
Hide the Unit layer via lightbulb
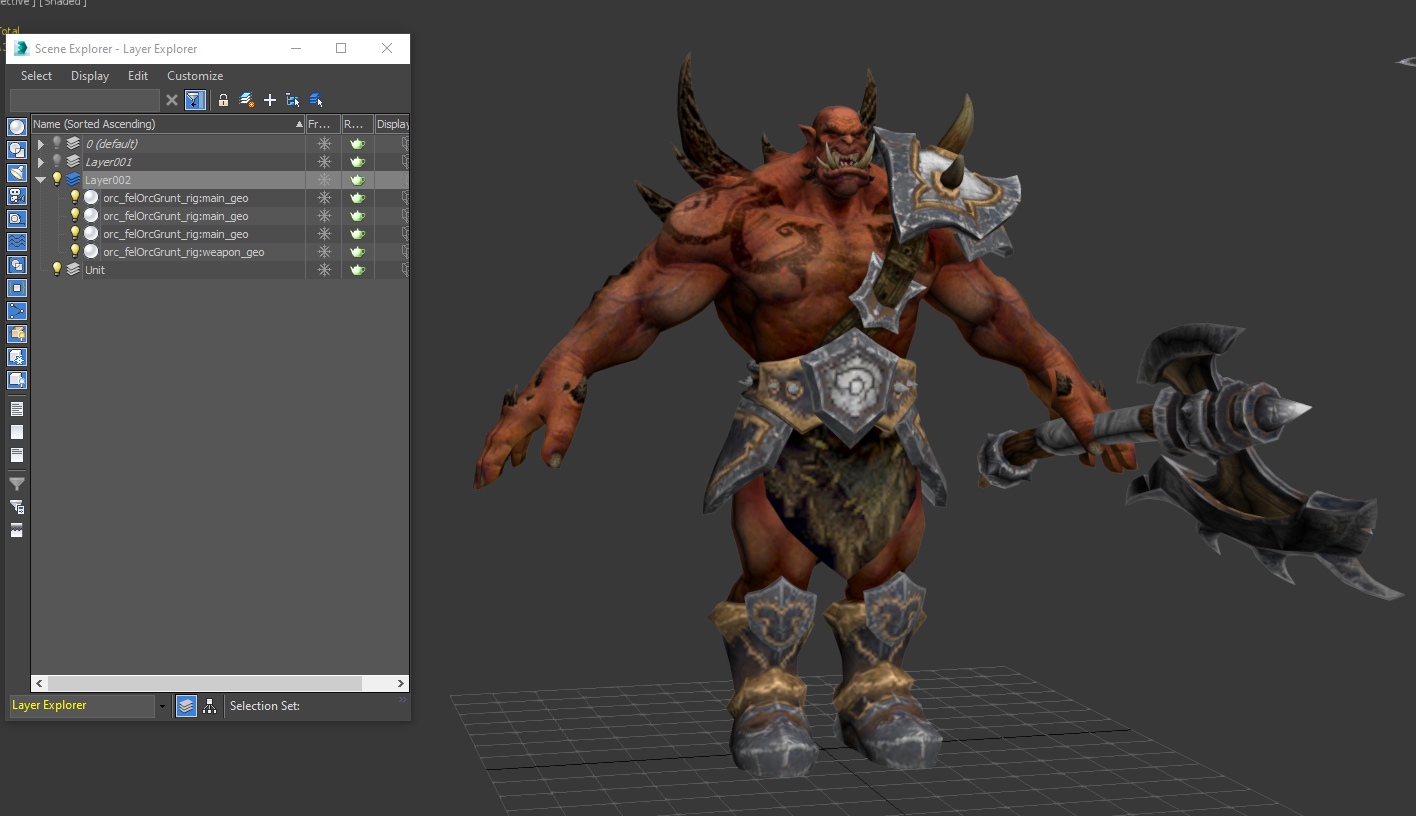pyautogui.click(x=57, y=270)
